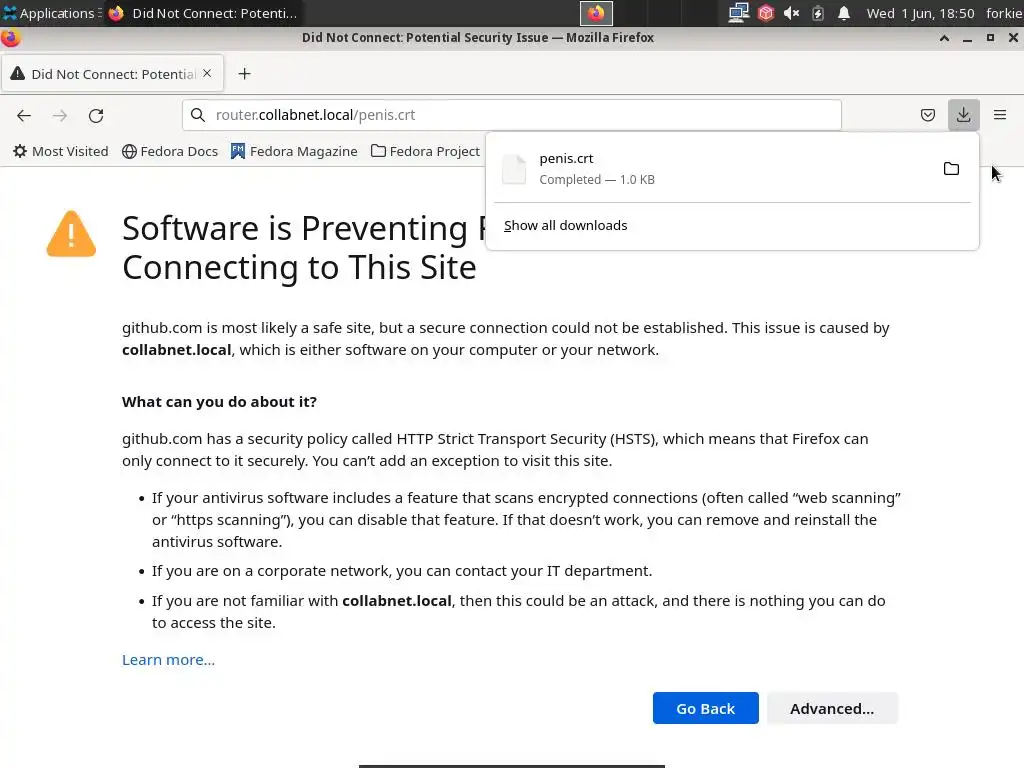Click the notification bell in system tray
This screenshot has width=1024, height=768.
click(844, 13)
